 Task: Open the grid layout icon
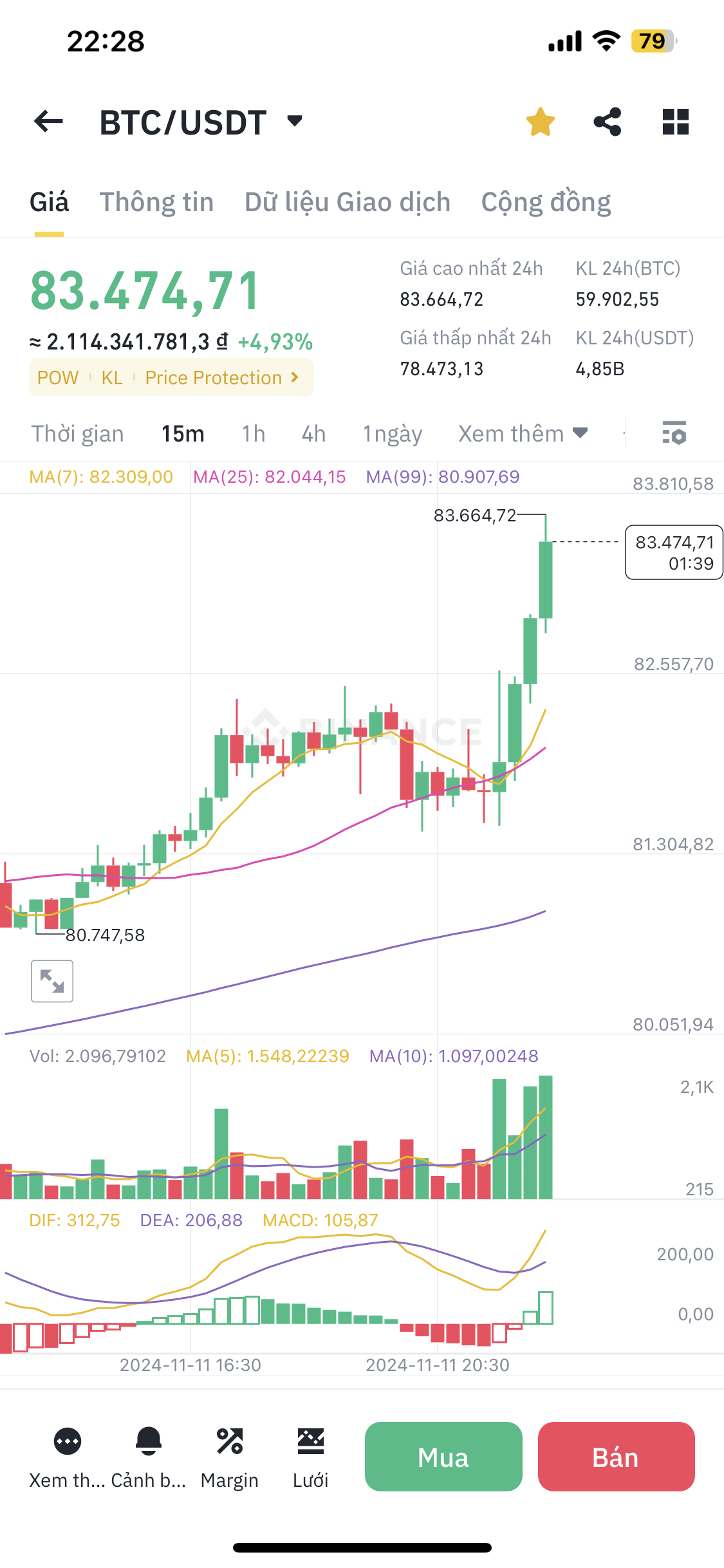[675, 122]
